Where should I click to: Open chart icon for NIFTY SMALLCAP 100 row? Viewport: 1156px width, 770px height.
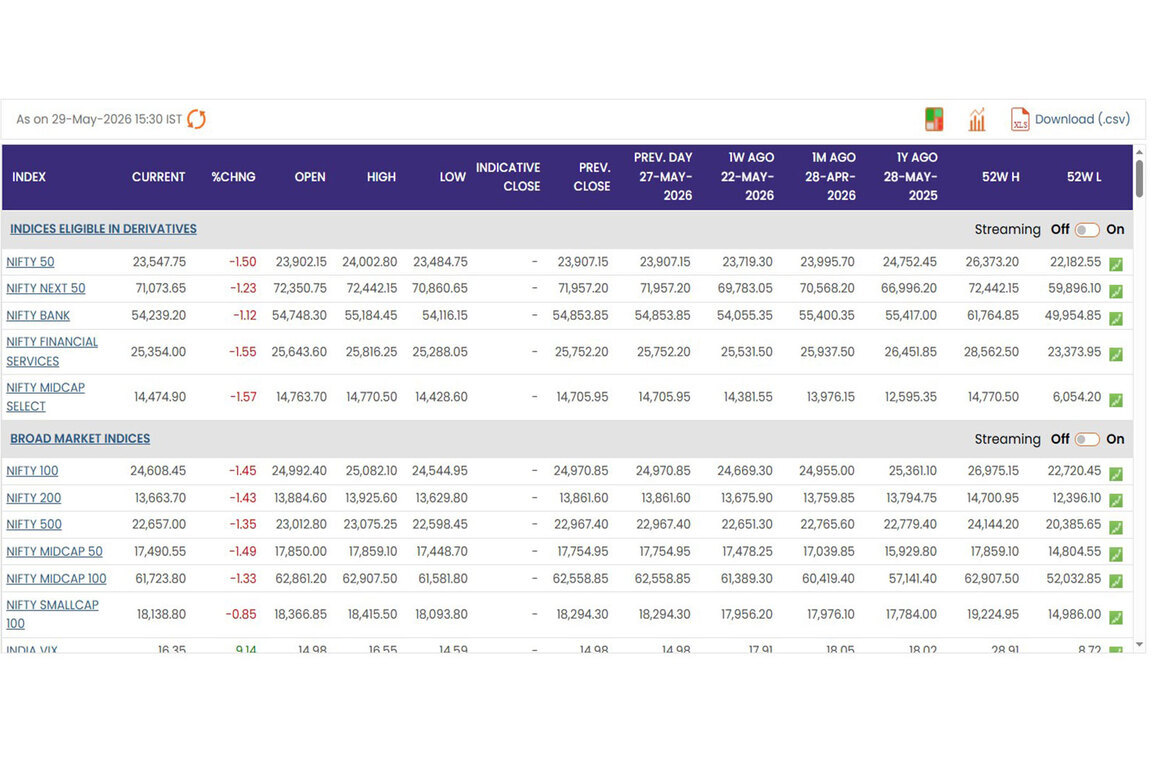1116,617
